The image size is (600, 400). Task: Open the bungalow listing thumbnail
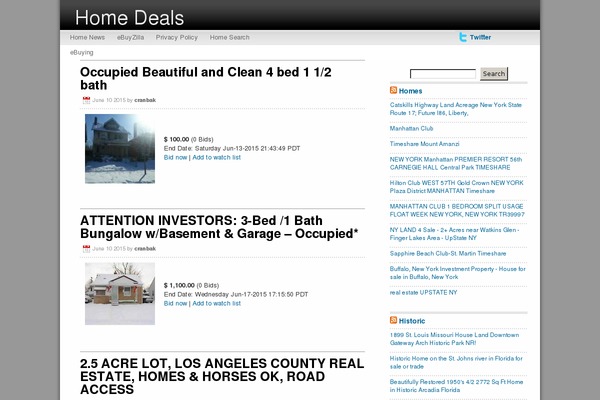point(120,294)
